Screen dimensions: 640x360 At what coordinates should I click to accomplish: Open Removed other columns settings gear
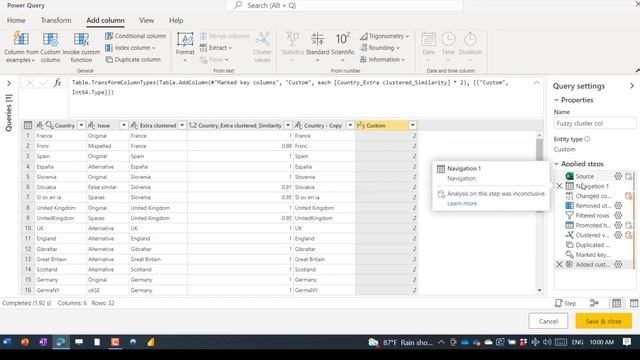(618, 206)
